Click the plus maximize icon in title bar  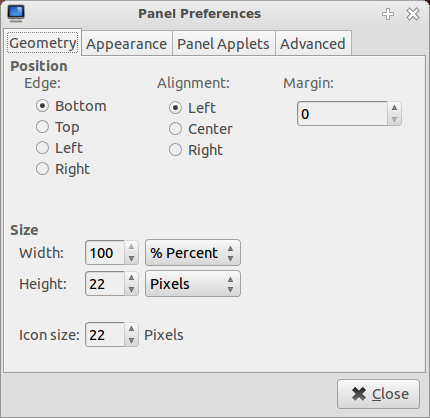tap(388, 14)
